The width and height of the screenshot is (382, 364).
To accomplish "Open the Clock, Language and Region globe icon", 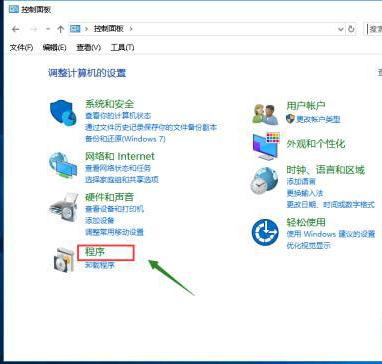I will 264,180.
